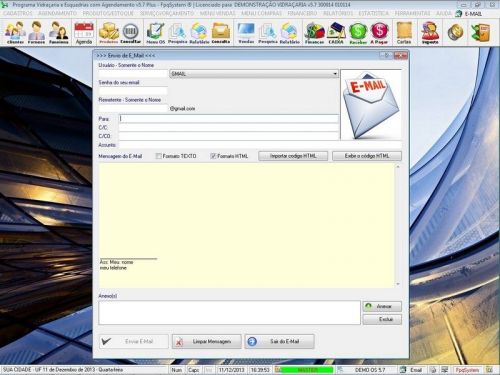500x375 pixels.
Task: Click the network computer icon in status bar
Action: coord(445,370)
